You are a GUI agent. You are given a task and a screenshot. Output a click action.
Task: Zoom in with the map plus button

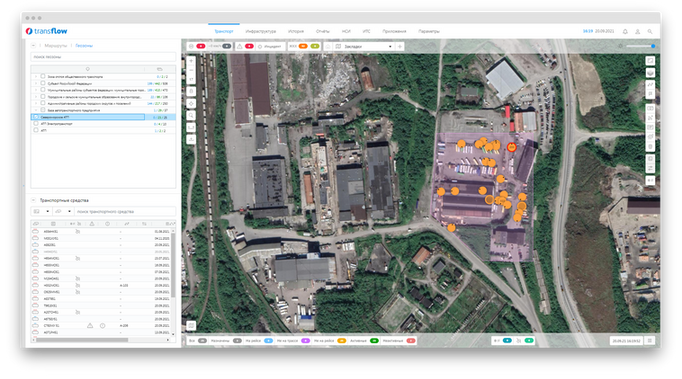(191, 61)
